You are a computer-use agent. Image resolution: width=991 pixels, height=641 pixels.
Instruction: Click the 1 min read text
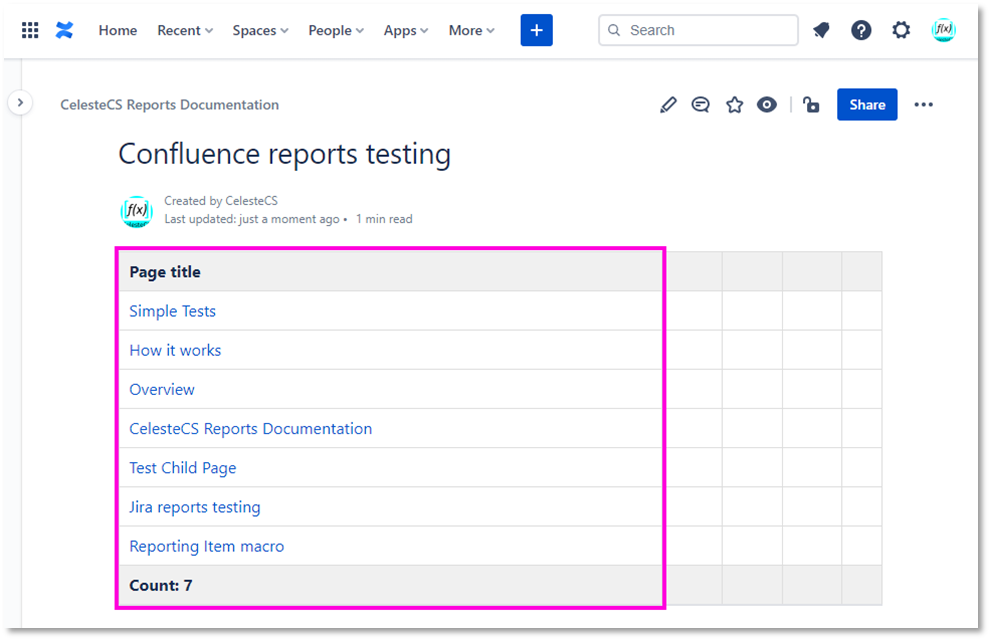[384, 219]
